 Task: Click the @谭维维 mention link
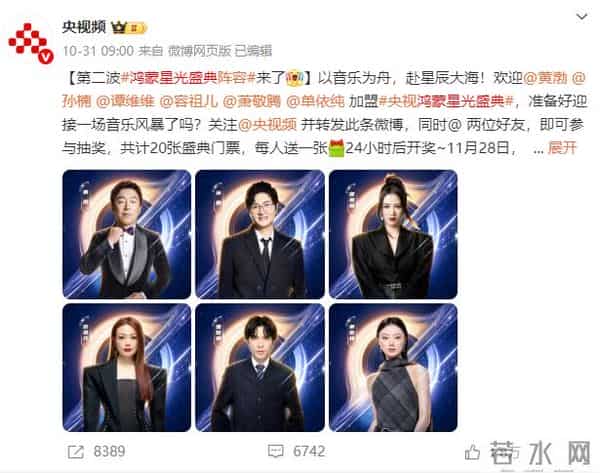(125, 101)
